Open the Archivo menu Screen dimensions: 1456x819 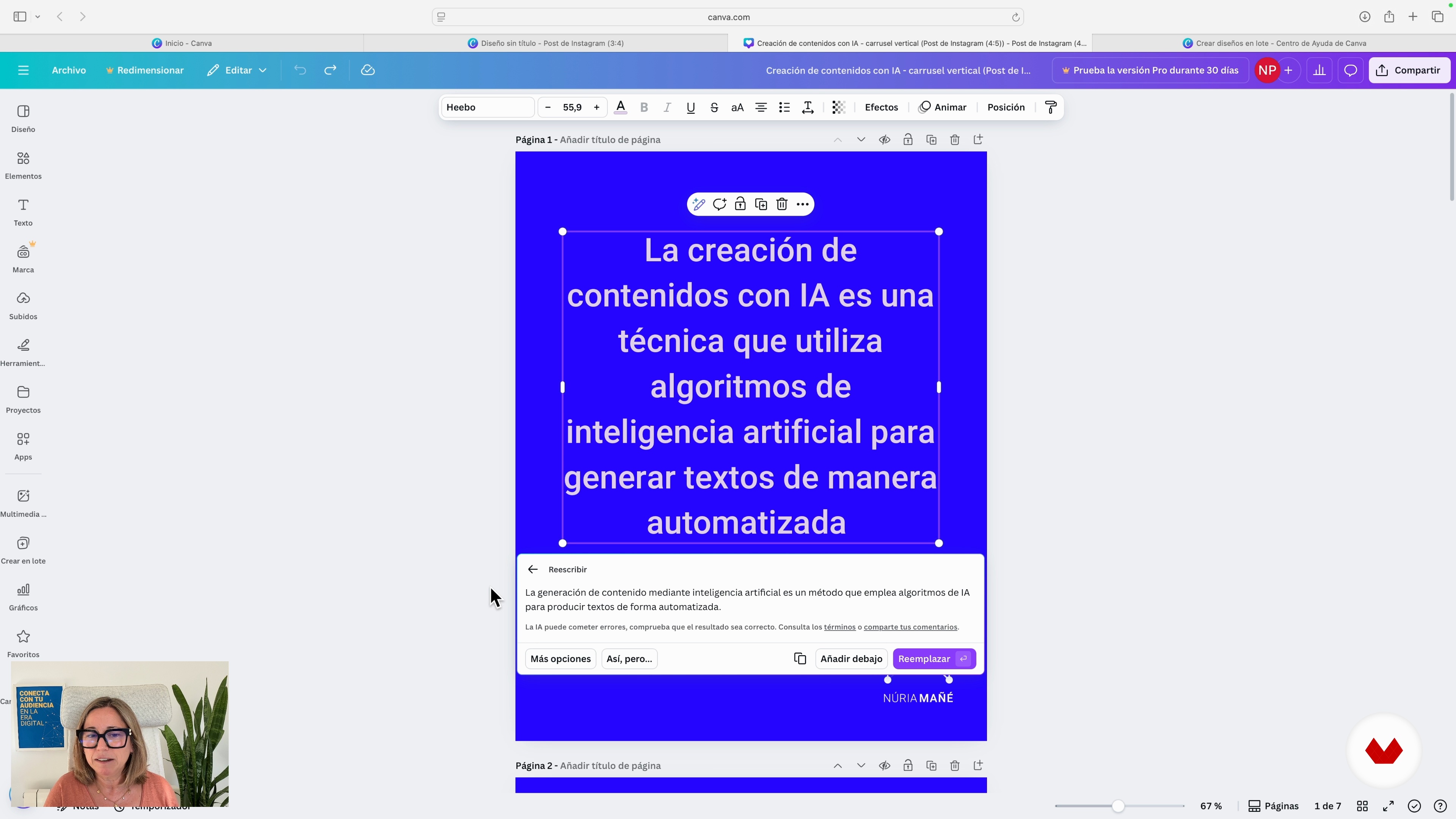click(69, 70)
